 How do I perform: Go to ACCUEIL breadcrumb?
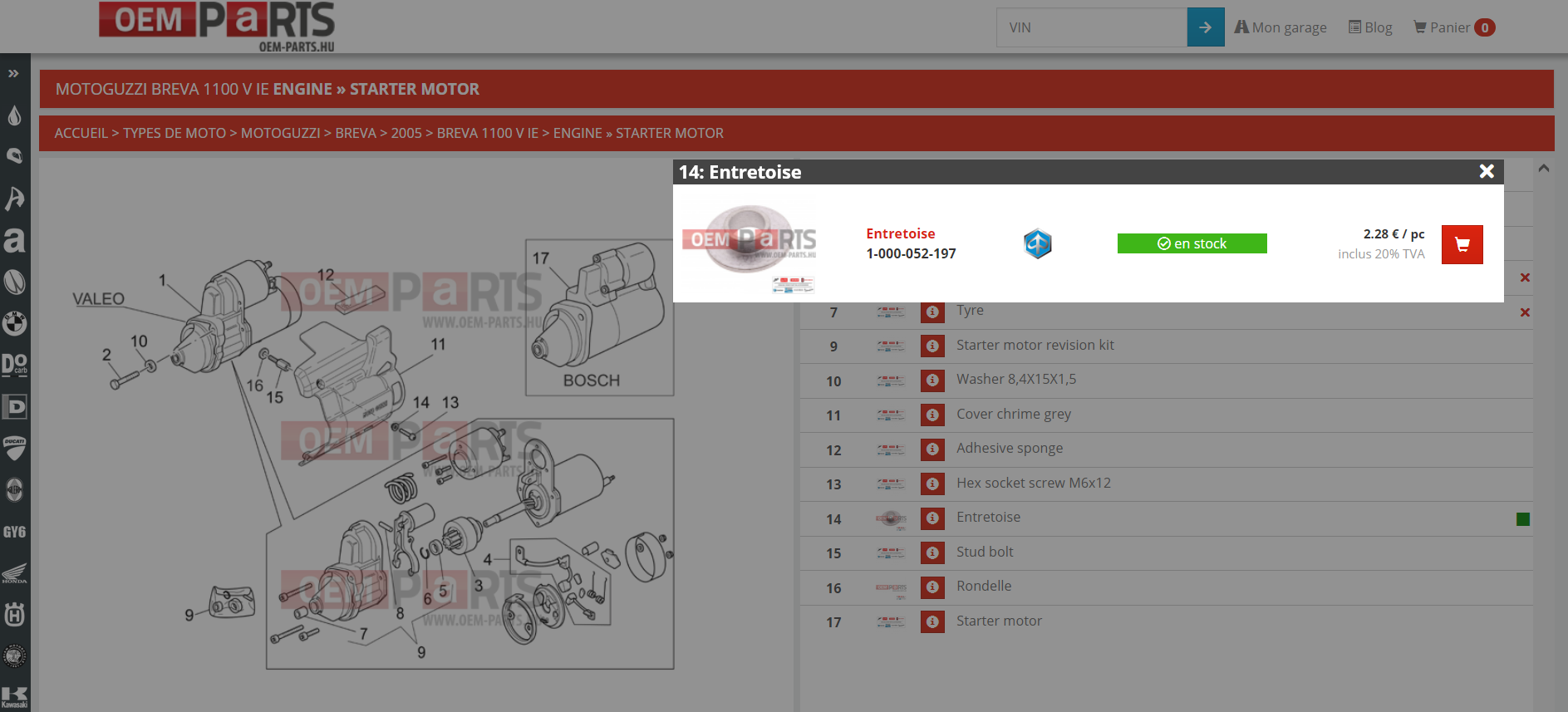click(x=81, y=133)
